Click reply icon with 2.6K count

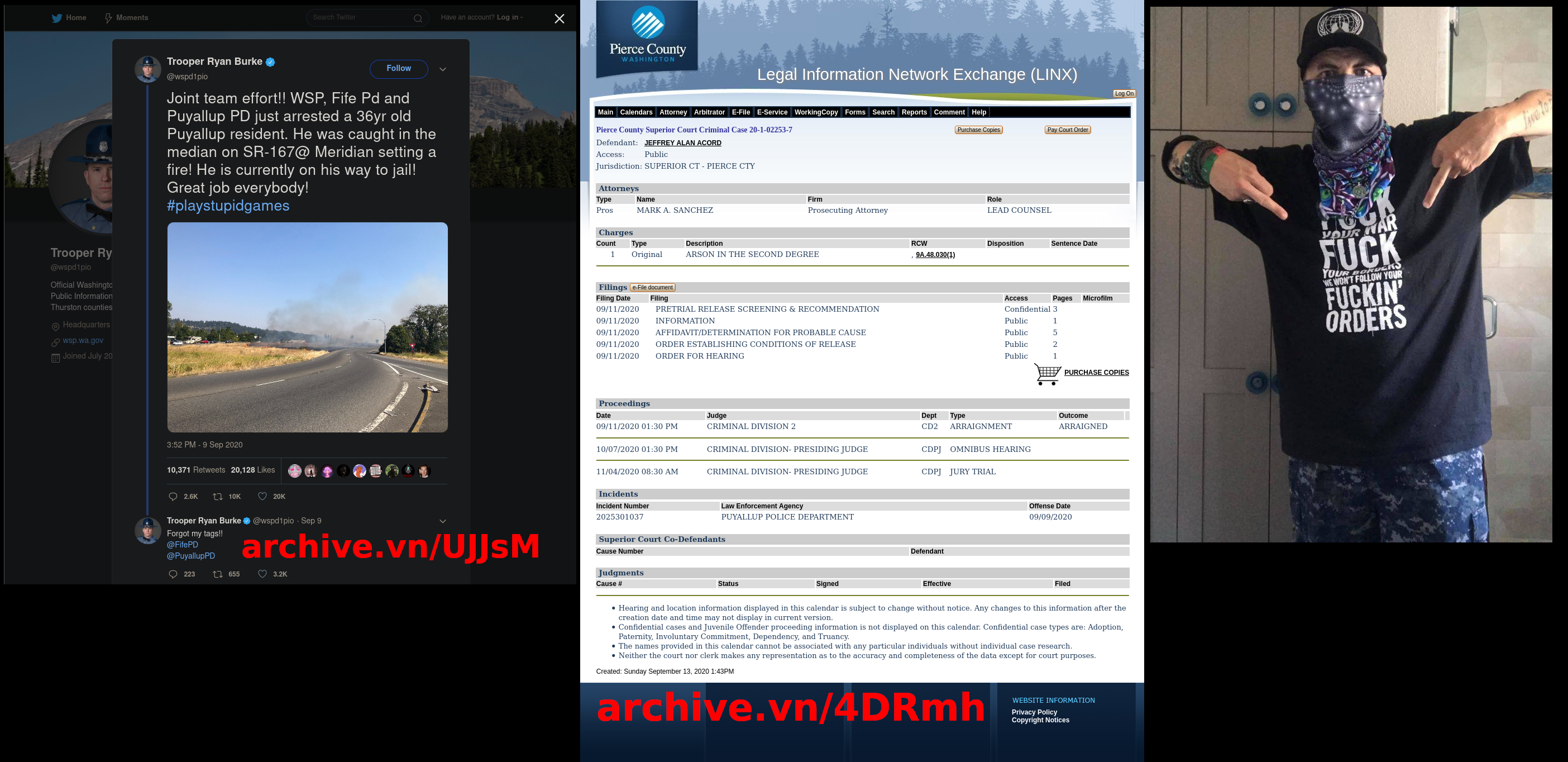[x=173, y=497]
